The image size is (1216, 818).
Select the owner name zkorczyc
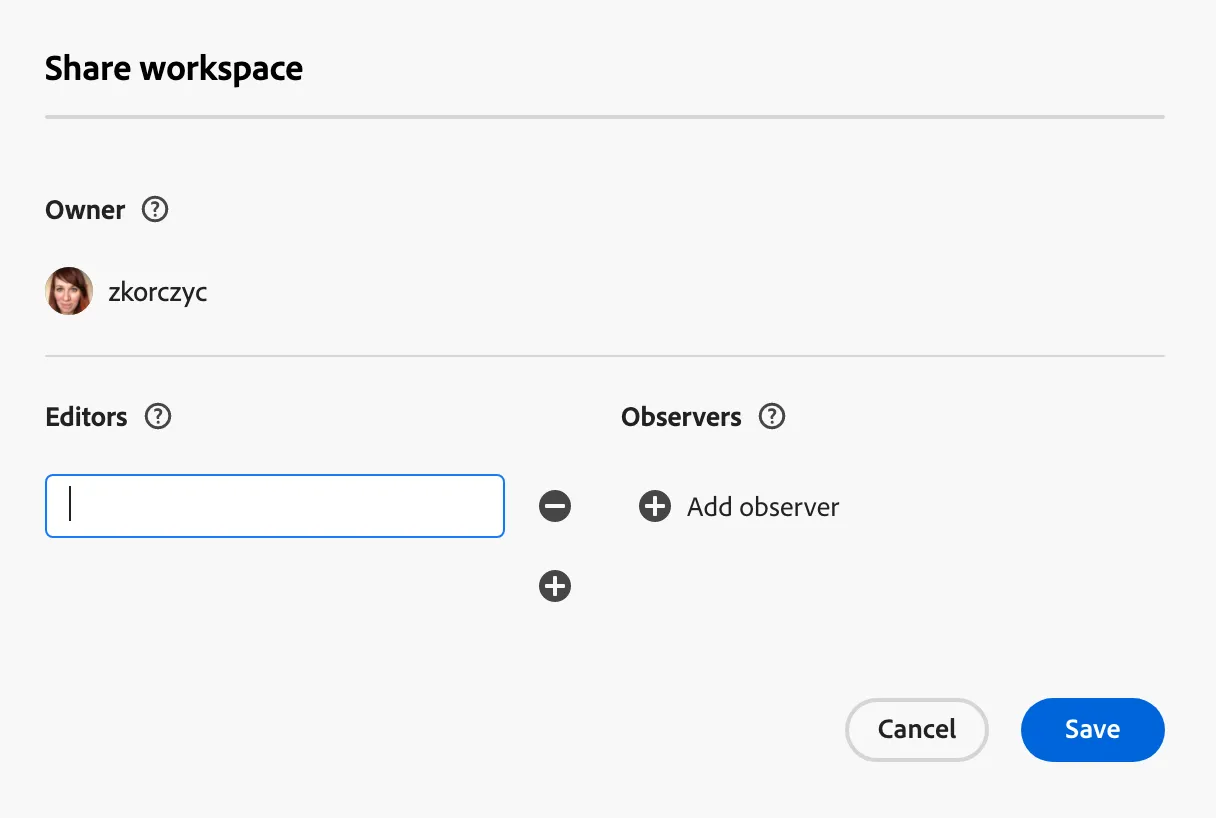[x=158, y=293]
